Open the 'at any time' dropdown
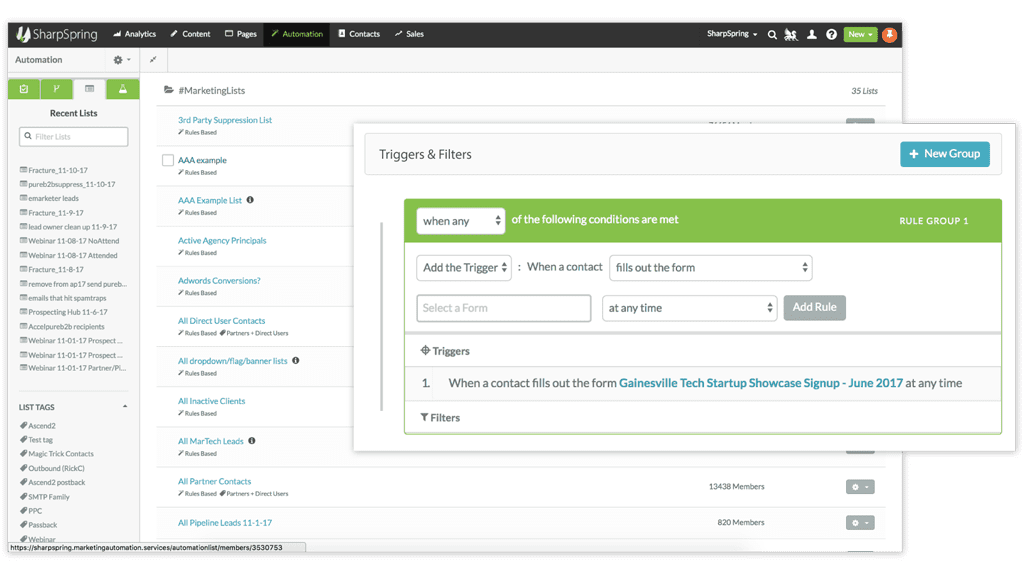 tap(690, 308)
